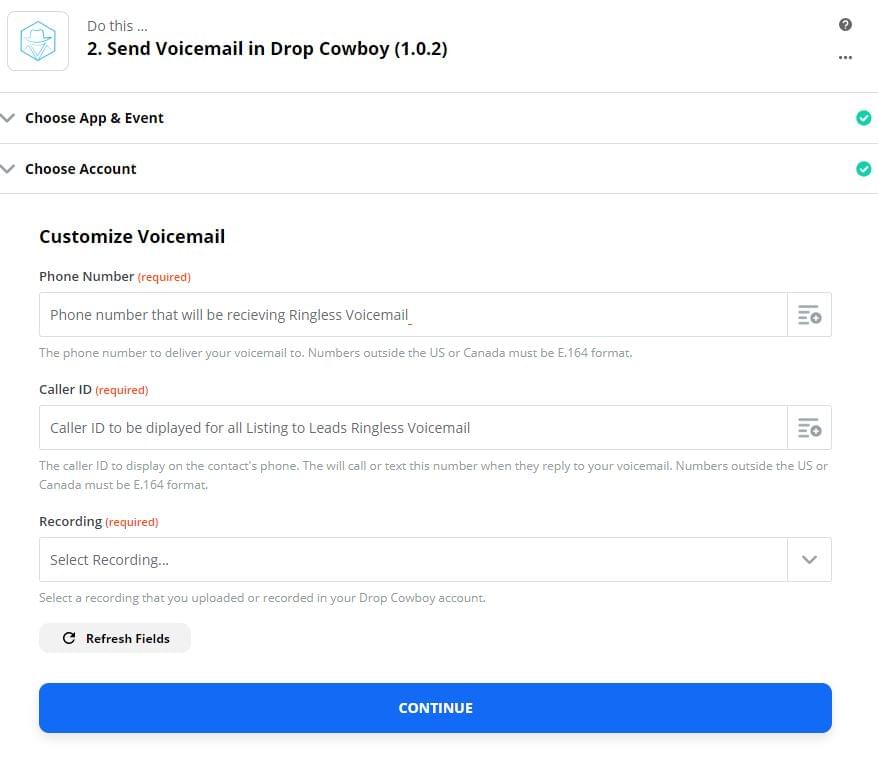Open insert-data icon for Caller ID field
This screenshot has width=878, height=771.
pyautogui.click(x=809, y=428)
